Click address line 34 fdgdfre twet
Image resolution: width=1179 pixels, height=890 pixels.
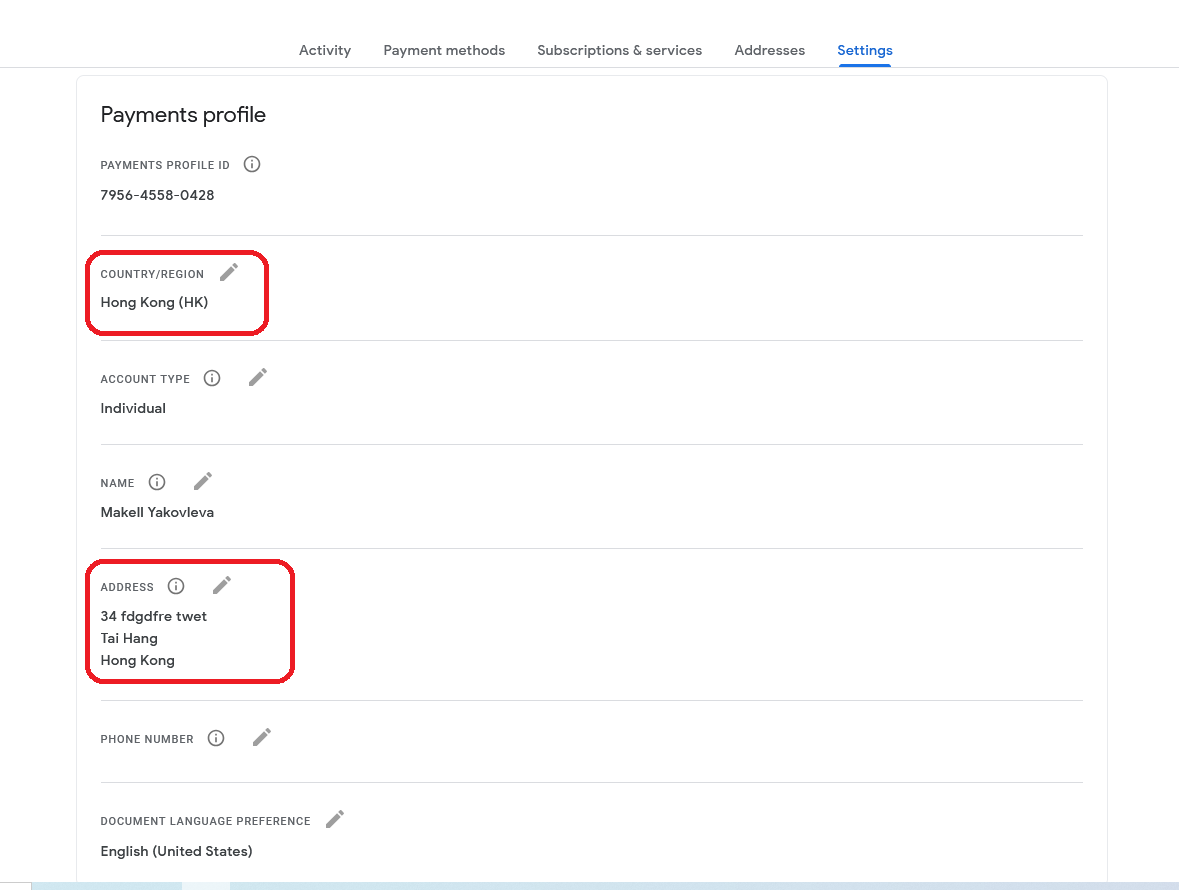click(153, 616)
